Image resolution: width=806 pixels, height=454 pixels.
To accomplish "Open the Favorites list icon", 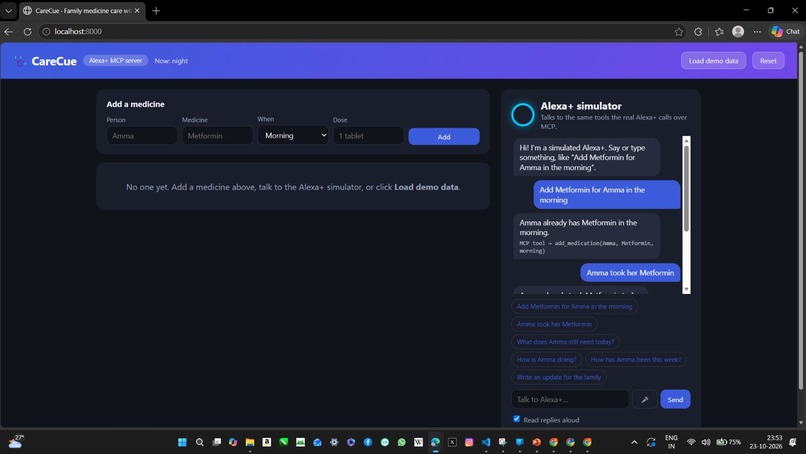I will [719, 32].
